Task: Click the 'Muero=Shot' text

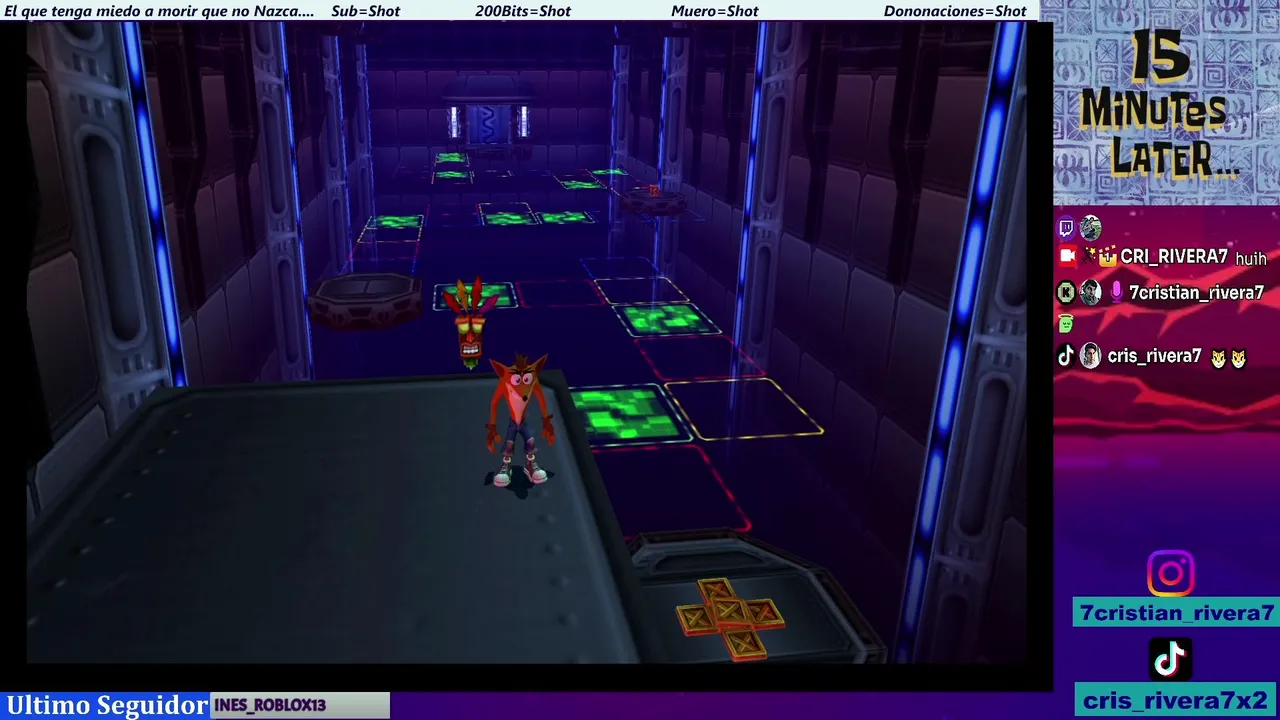Action: point(715,11)
